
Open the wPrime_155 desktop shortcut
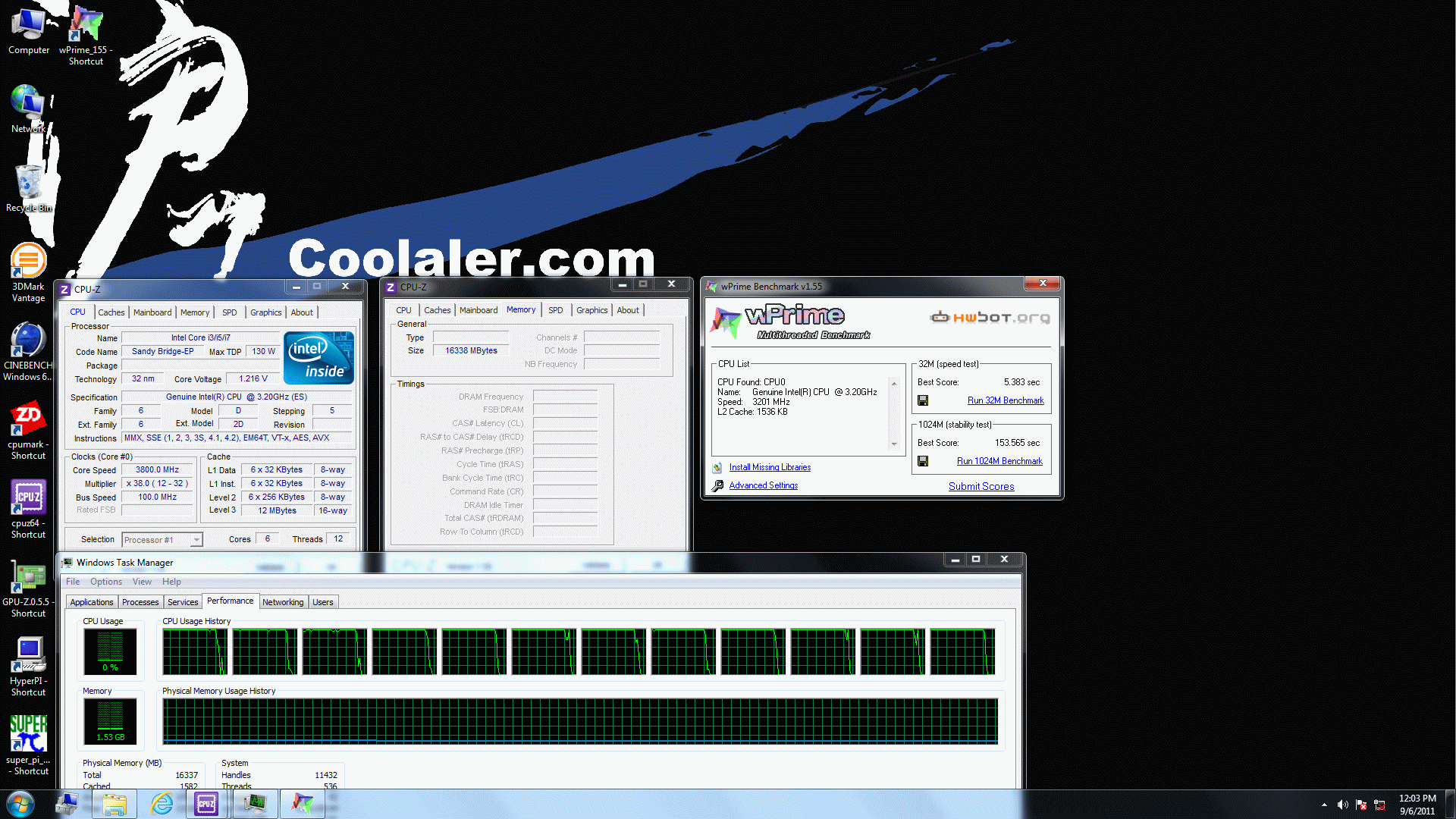86,34
